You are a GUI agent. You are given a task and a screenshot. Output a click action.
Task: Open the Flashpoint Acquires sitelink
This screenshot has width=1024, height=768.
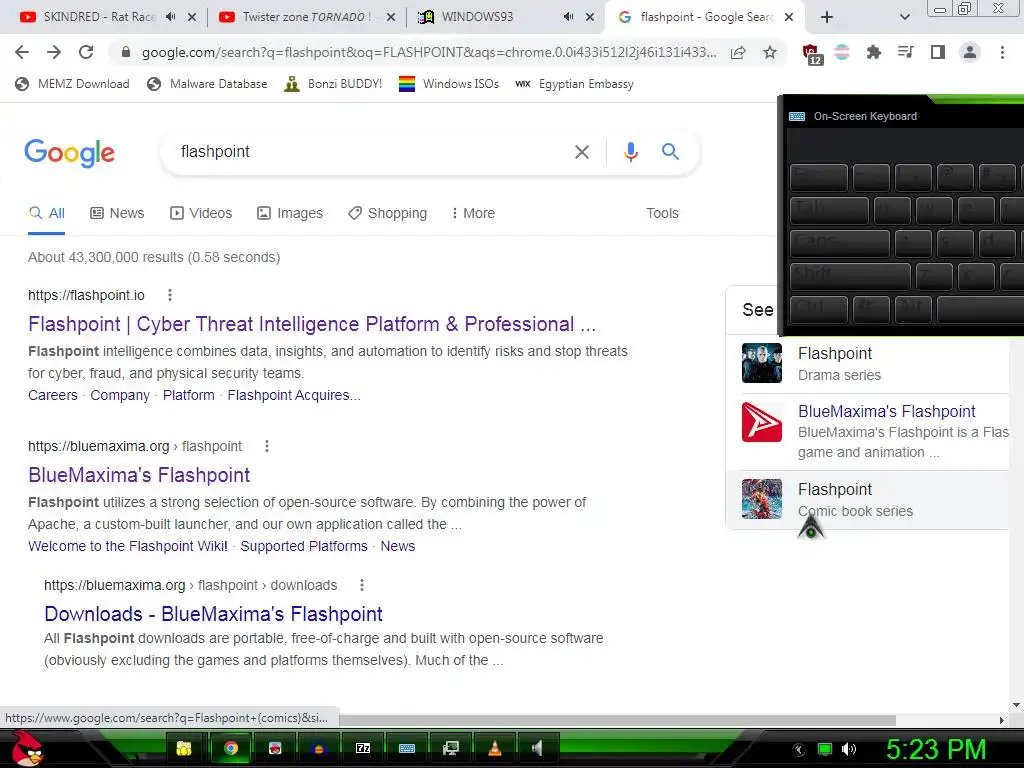point(294,395)
